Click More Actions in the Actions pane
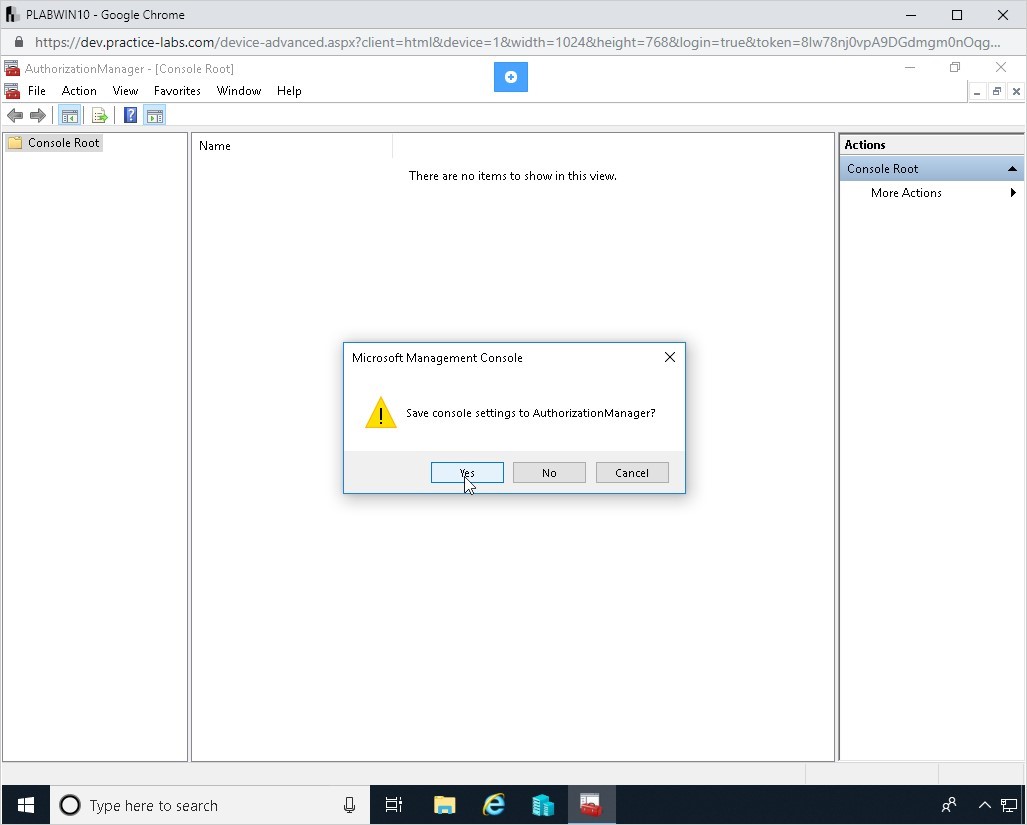1027x825 pixels. (x=906, y=192)
